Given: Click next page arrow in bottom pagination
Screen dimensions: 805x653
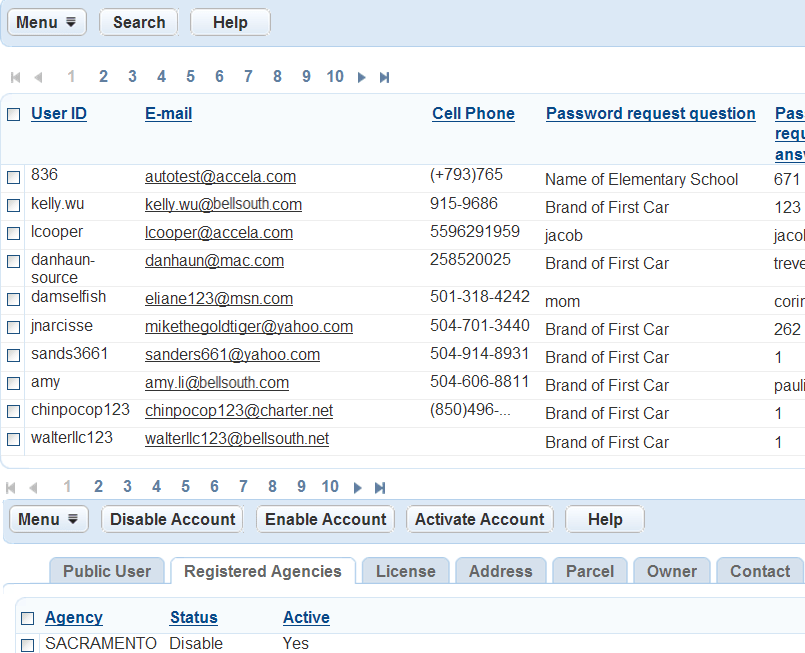Looking at the screenshot, I should coord(357,487).
